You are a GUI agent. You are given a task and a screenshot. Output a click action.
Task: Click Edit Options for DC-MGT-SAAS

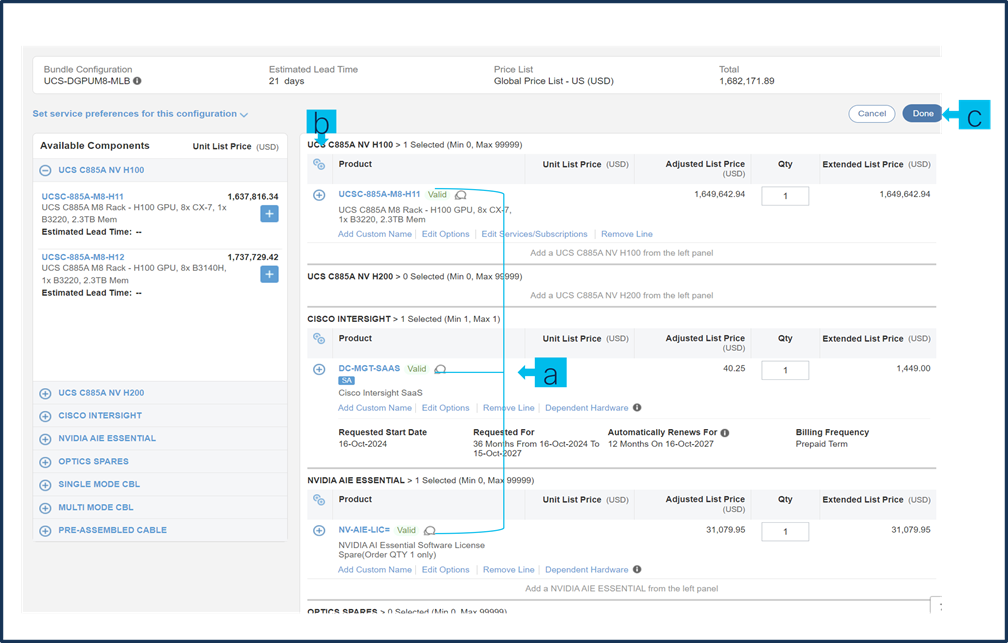point(446,408)
